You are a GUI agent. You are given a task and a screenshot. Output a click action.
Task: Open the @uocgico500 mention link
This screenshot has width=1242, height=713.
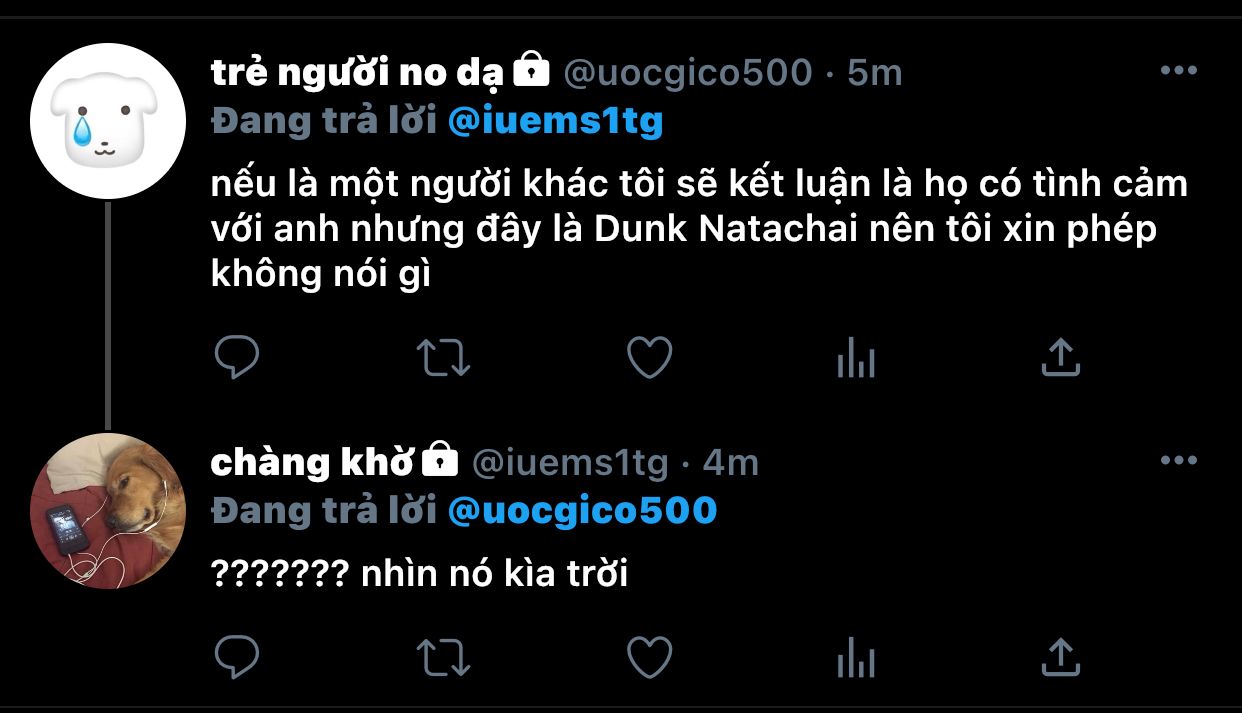click(x=582, y=511)
